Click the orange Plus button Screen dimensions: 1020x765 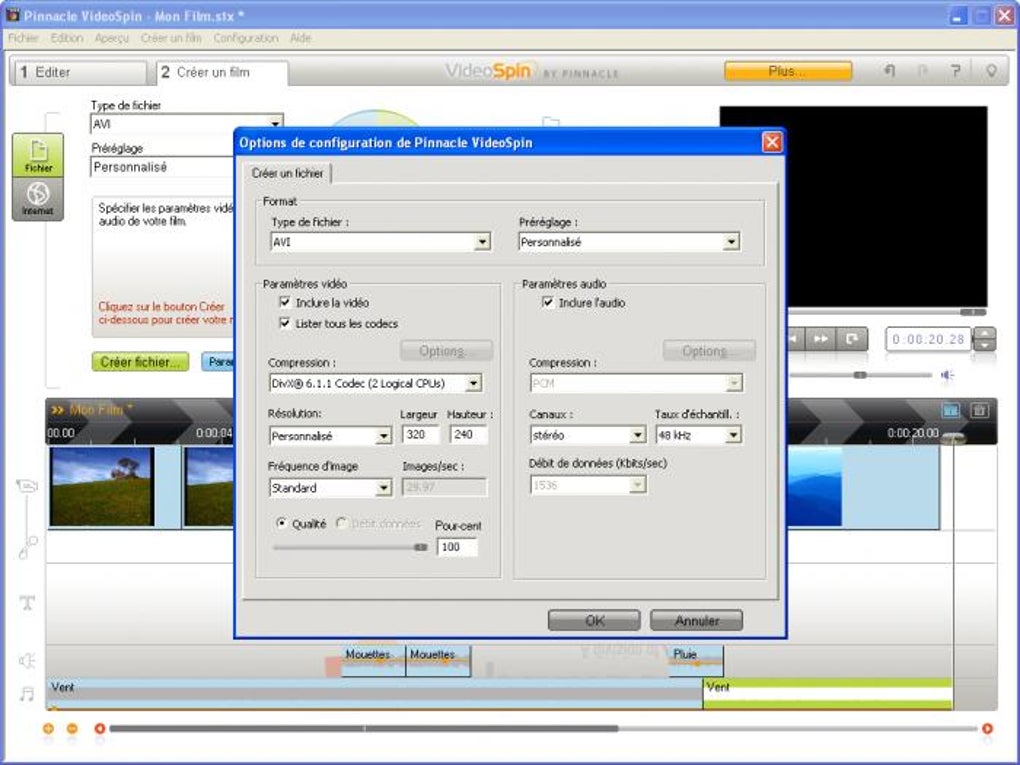pos(788,71)
